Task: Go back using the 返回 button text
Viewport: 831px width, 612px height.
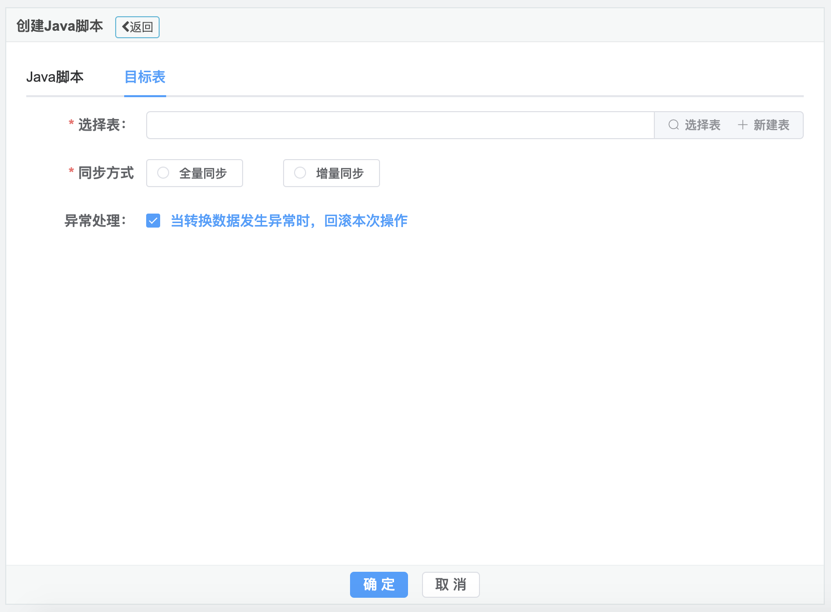Action: coord(142,27)
